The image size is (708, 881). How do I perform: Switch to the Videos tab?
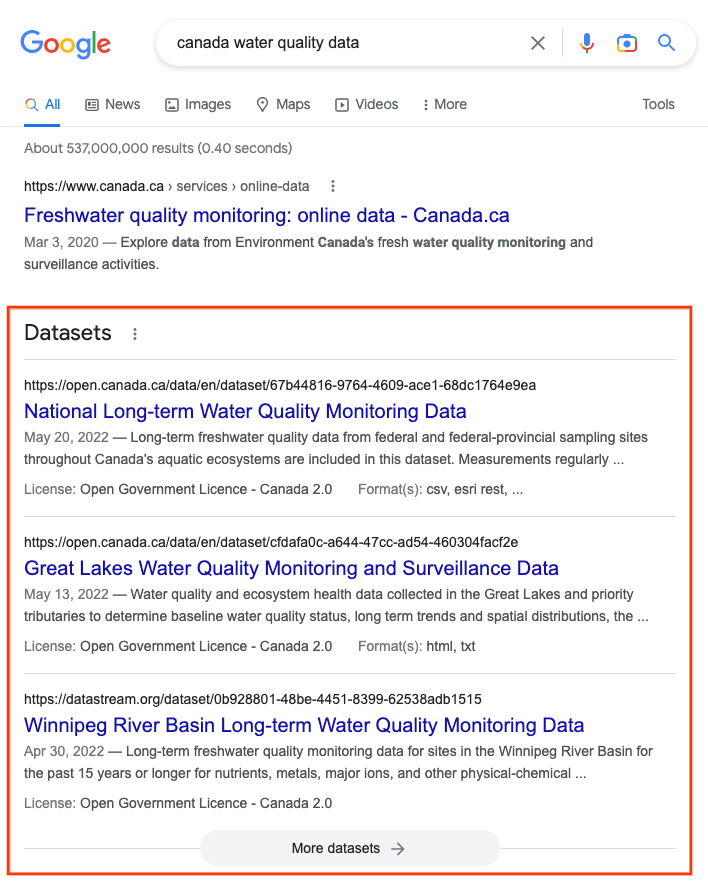[x=366, y=105]
